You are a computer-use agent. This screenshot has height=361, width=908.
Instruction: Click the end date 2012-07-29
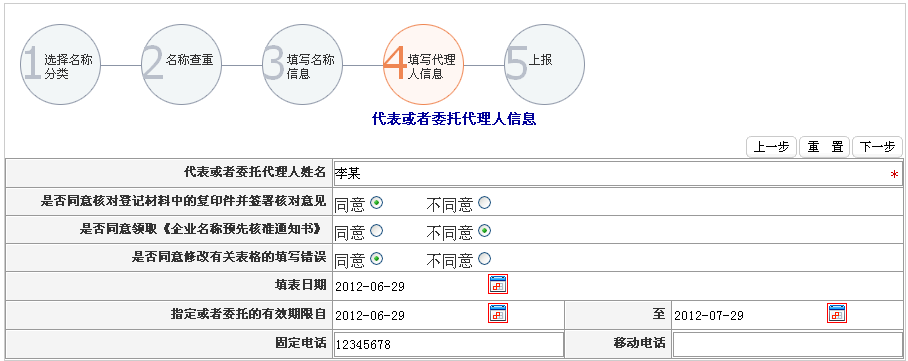coord(709,316)
